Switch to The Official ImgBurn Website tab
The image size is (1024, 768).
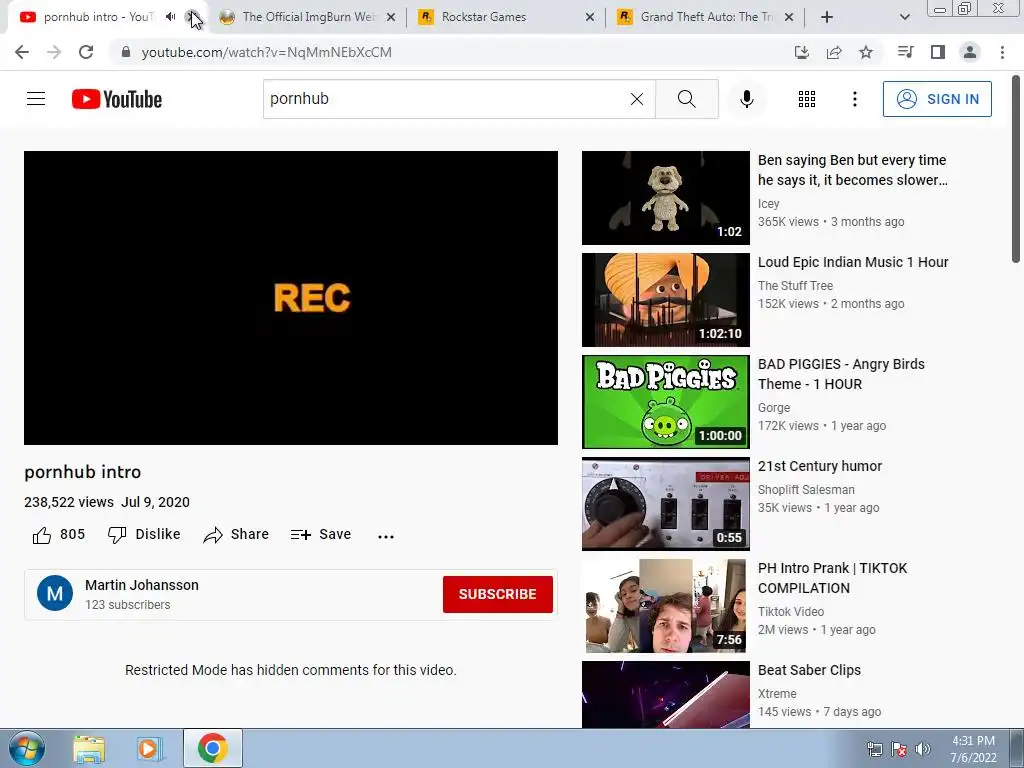pos(307,17)
